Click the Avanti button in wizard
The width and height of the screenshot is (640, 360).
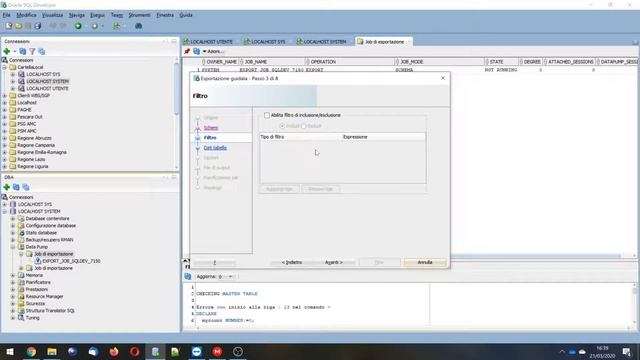334,262
